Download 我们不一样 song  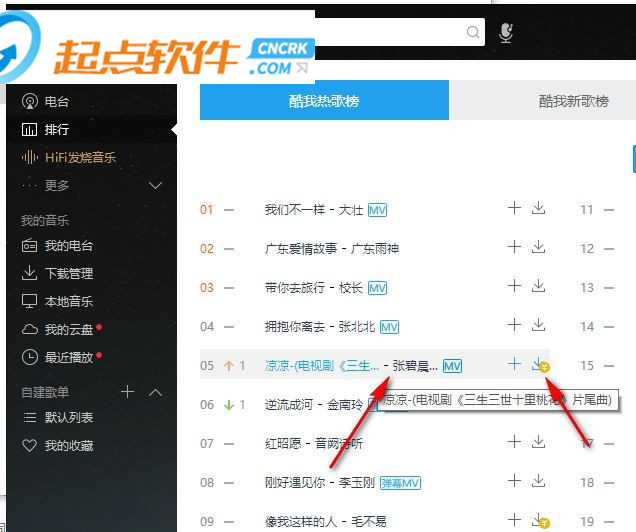click(x=538, y=208)
